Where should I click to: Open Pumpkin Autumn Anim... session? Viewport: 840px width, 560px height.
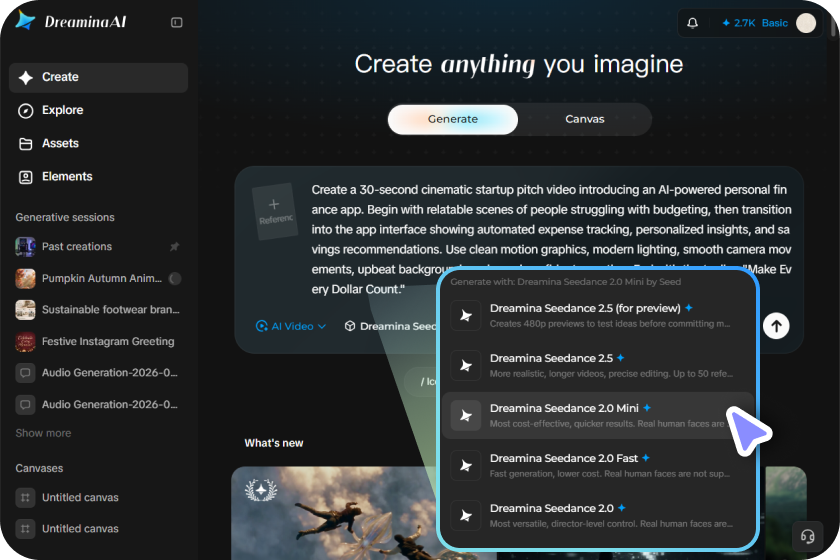click(x=99, y=279)
